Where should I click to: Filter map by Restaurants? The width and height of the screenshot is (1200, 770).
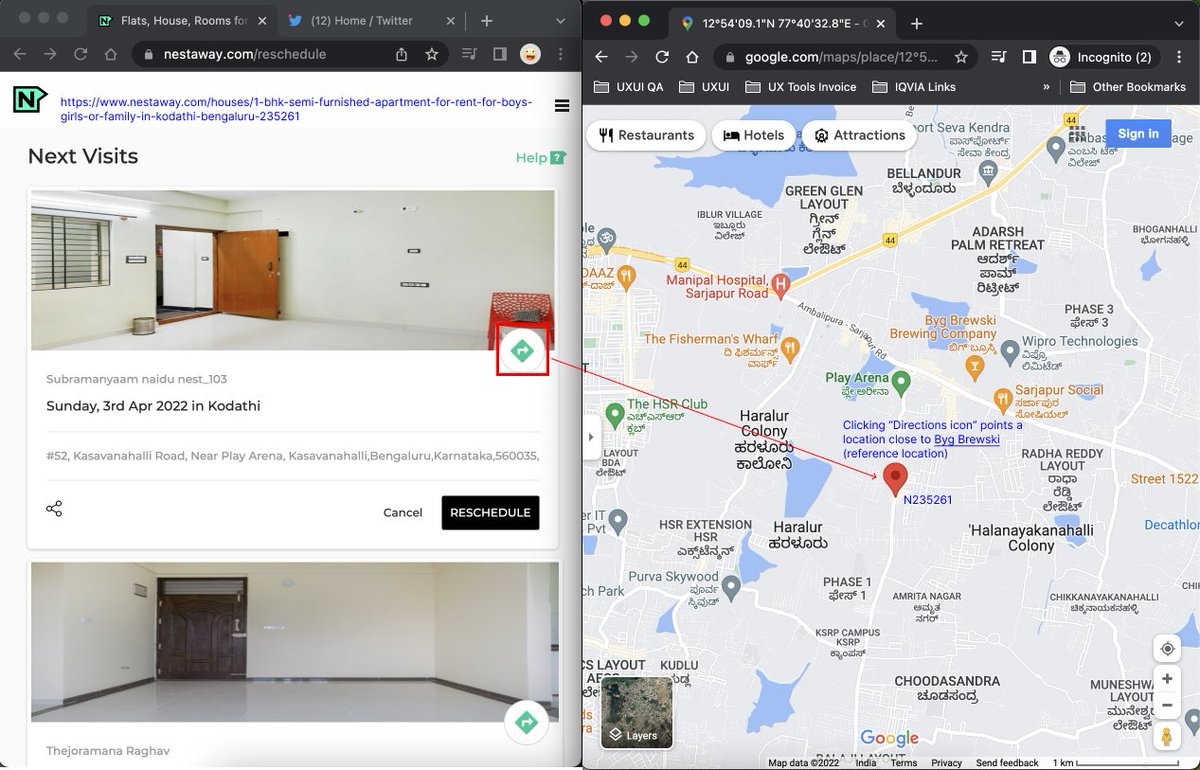pyautogui.click(x=646, y=135)
